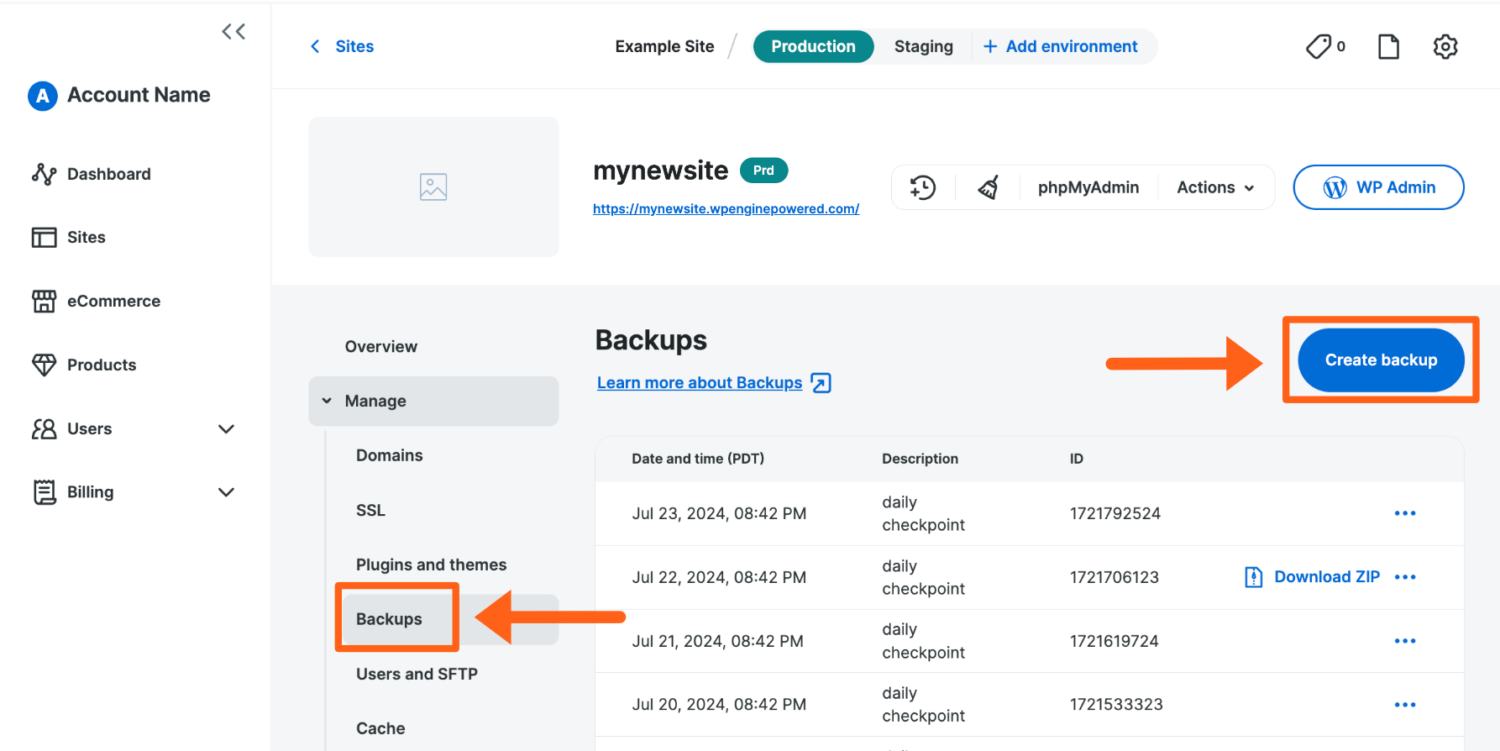The height and width of the screenshot is (751, 1500).
Task: Open the settings gear icon
Action: pos(1445,47)
